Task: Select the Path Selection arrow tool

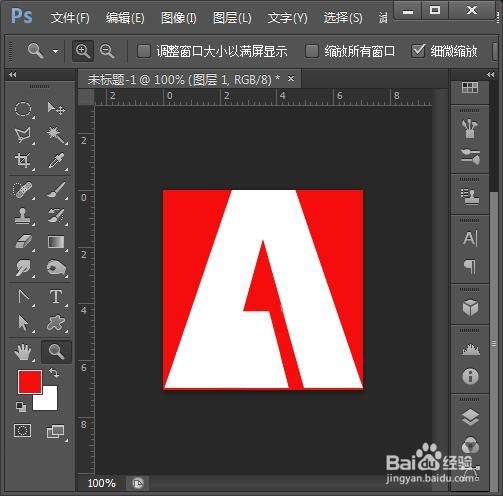Action: [x=23, y=323]
